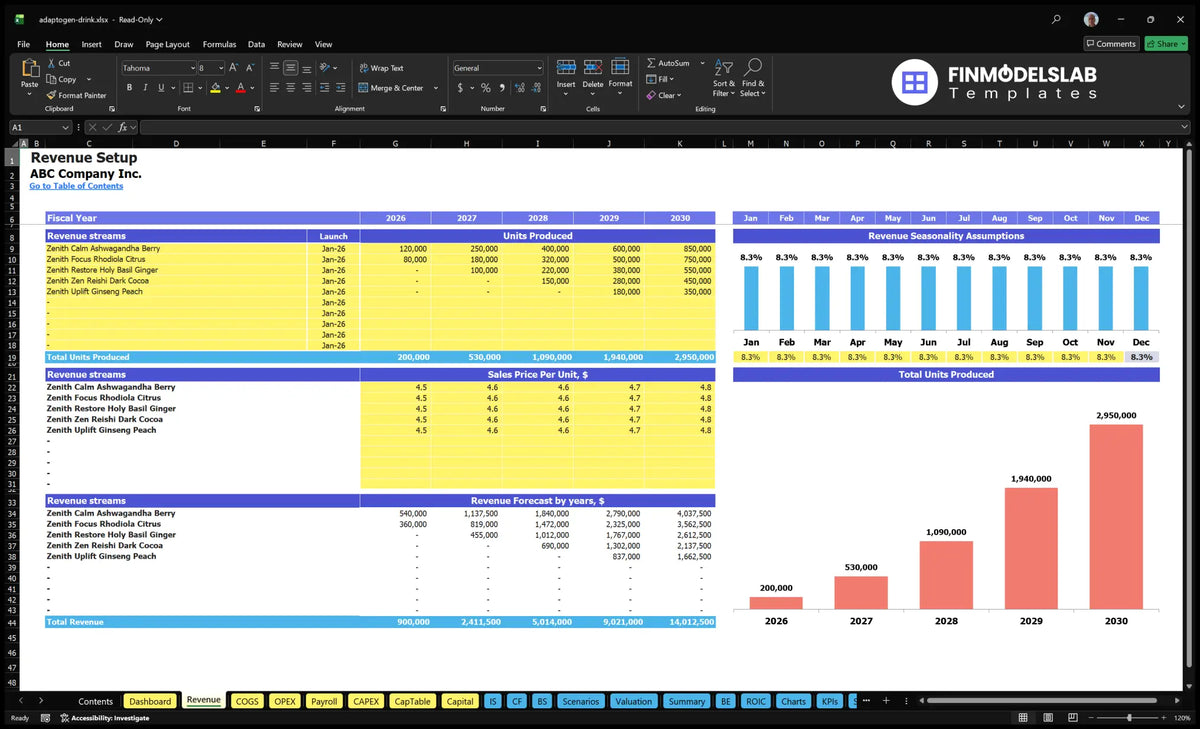Screen dimensions: 1200x729
Task: Follow Go to Table of Contents link
Action: click(76, 186)
